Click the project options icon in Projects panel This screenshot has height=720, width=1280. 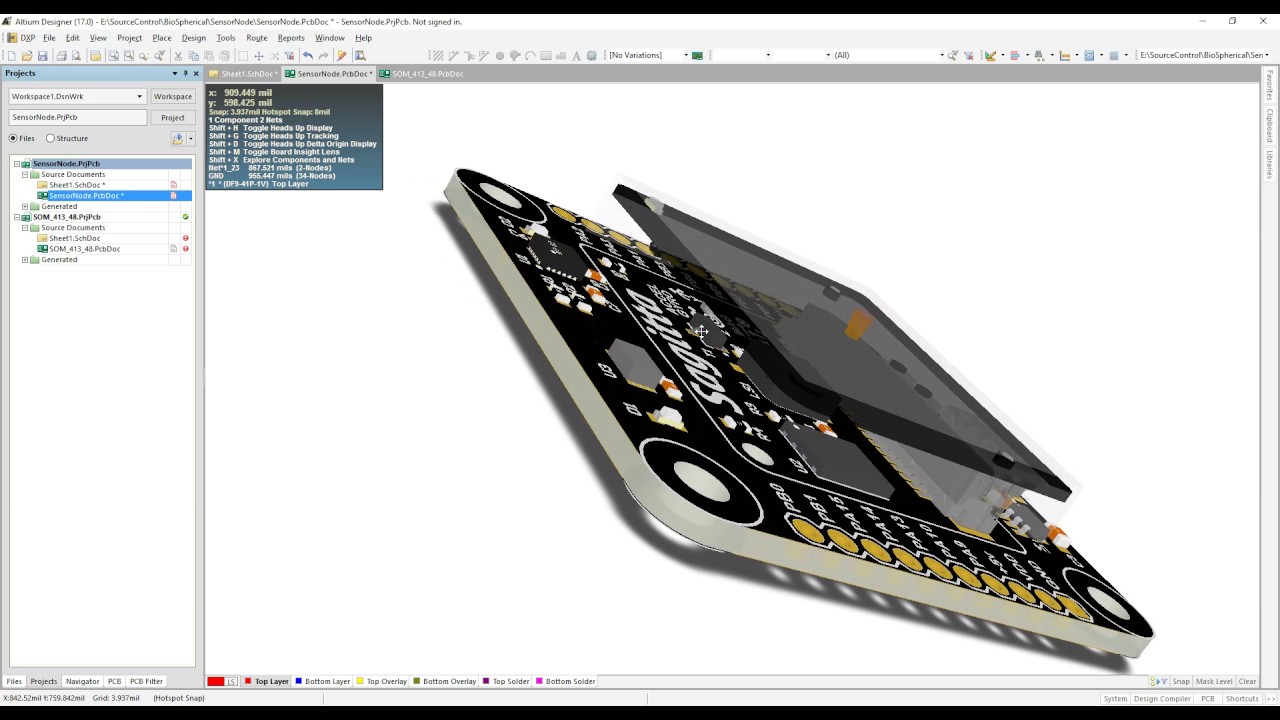click(x=178, y=138)
